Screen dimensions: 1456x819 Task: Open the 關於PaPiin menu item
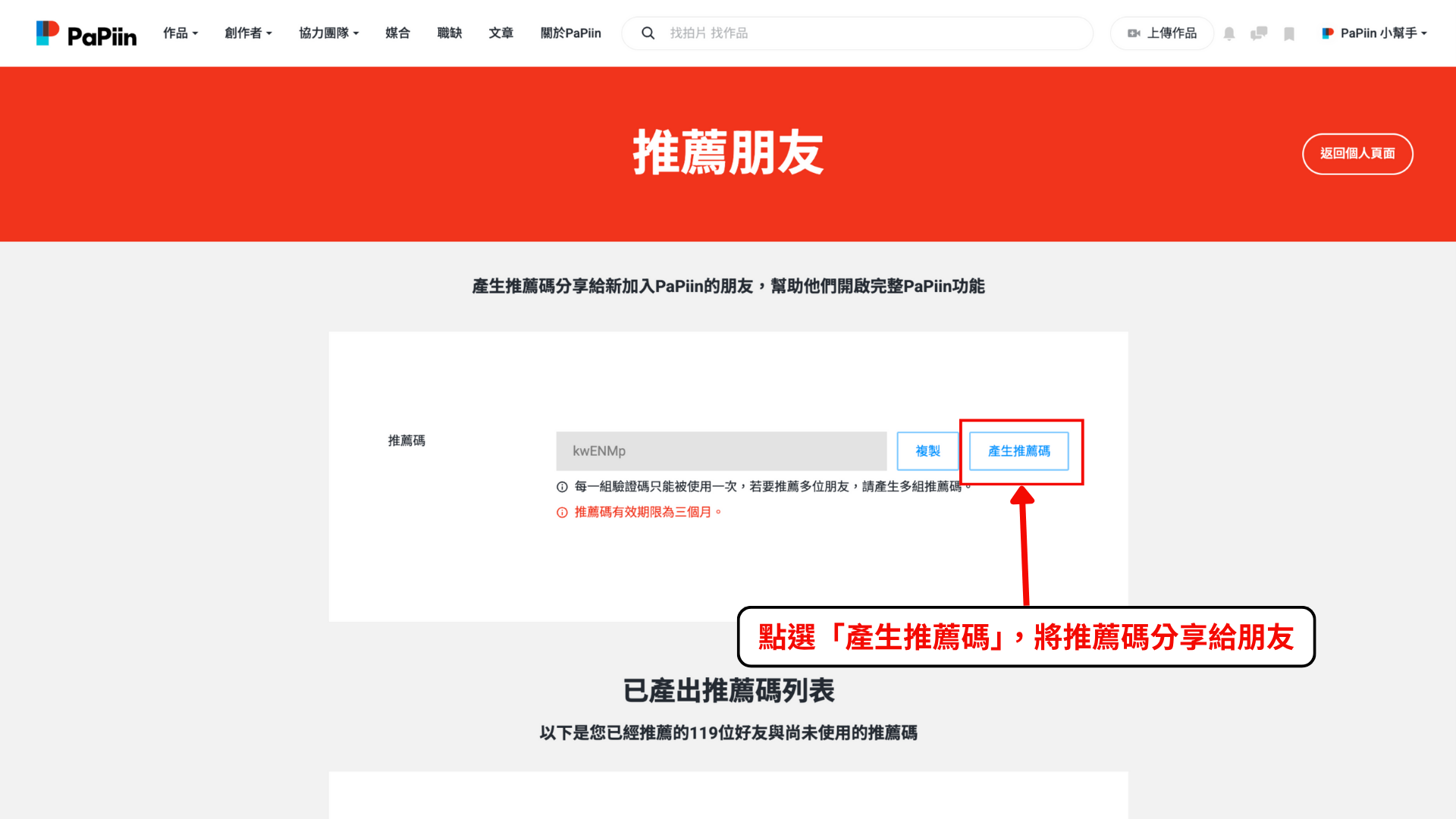570,33
